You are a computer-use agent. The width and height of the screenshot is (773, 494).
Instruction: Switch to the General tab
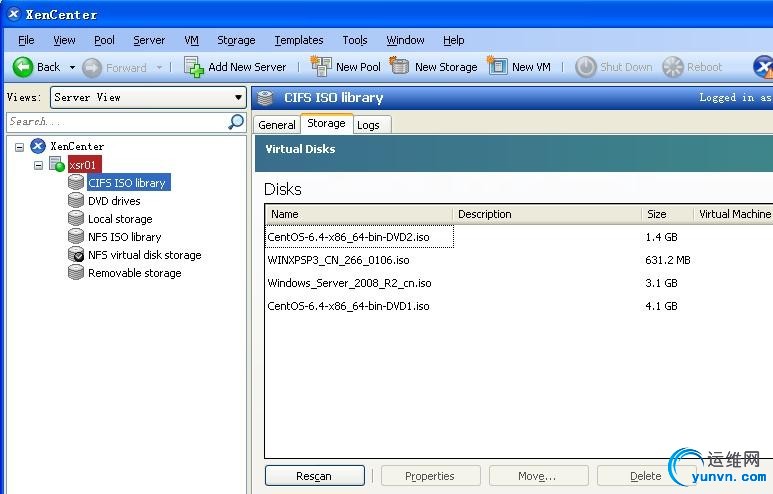(x=277, y=125)
